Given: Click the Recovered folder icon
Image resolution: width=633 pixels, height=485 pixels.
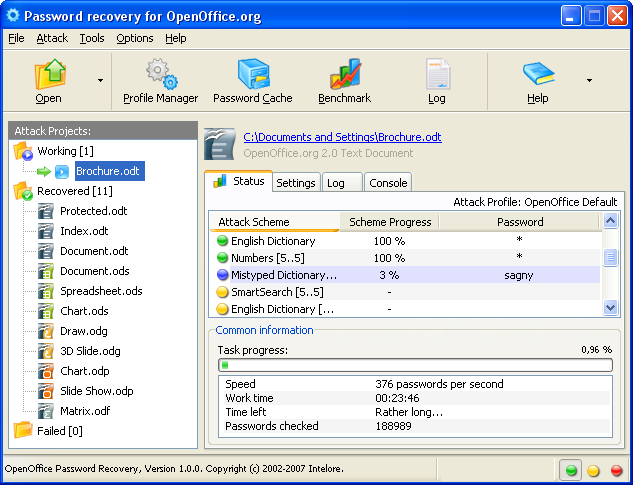Looking at the screenshot, I should click(x=23, y=191).
